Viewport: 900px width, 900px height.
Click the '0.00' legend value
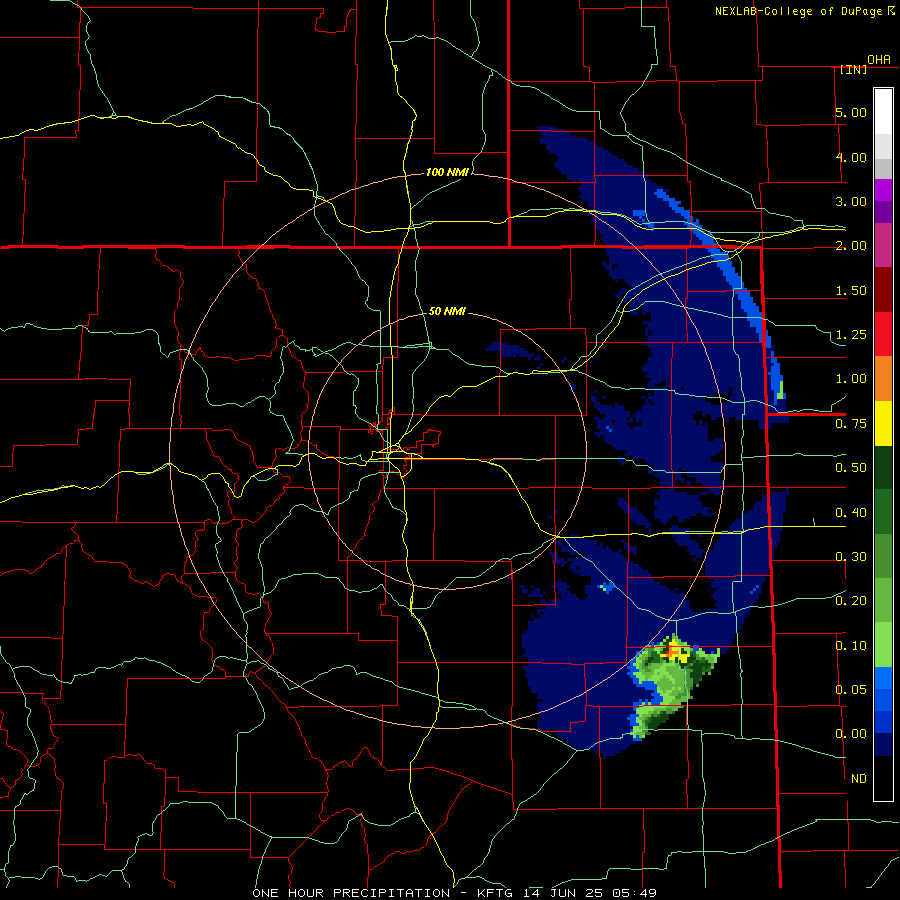click(851, 734)
